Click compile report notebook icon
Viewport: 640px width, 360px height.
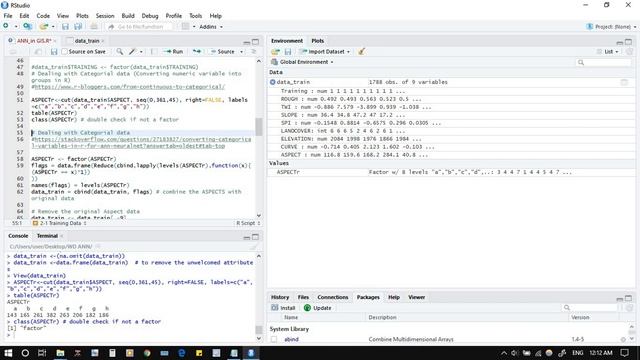153,51
